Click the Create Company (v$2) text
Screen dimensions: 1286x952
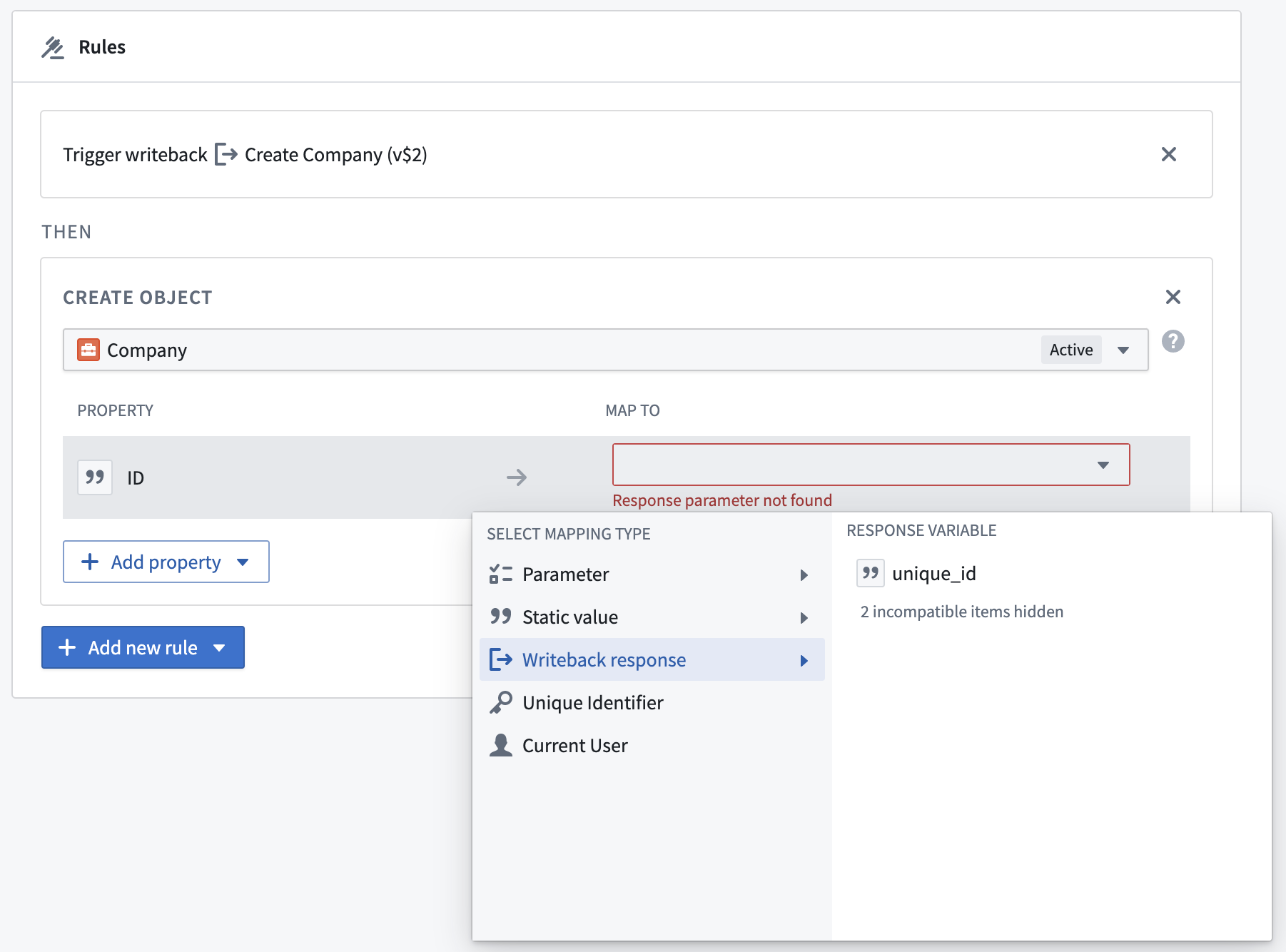click(x=335, y=155)
